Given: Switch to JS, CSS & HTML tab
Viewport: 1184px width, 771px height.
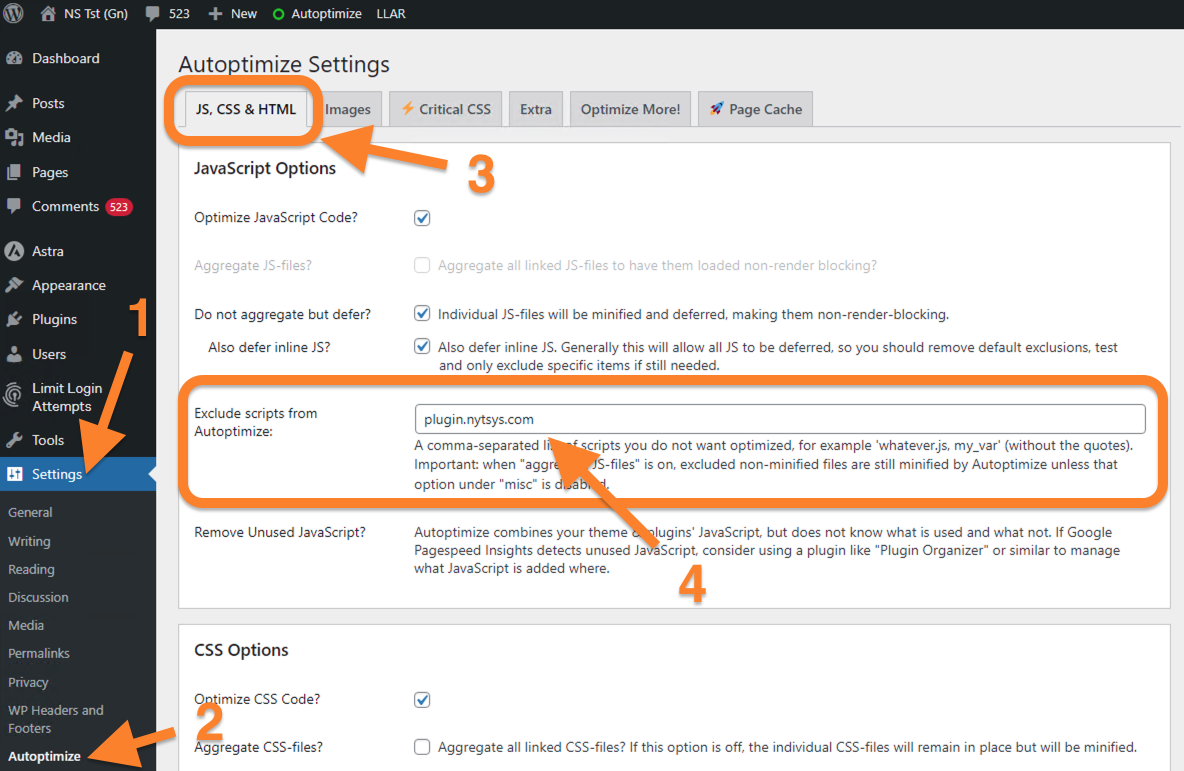Looking at the screenshot, I should [x=246, y=109].
